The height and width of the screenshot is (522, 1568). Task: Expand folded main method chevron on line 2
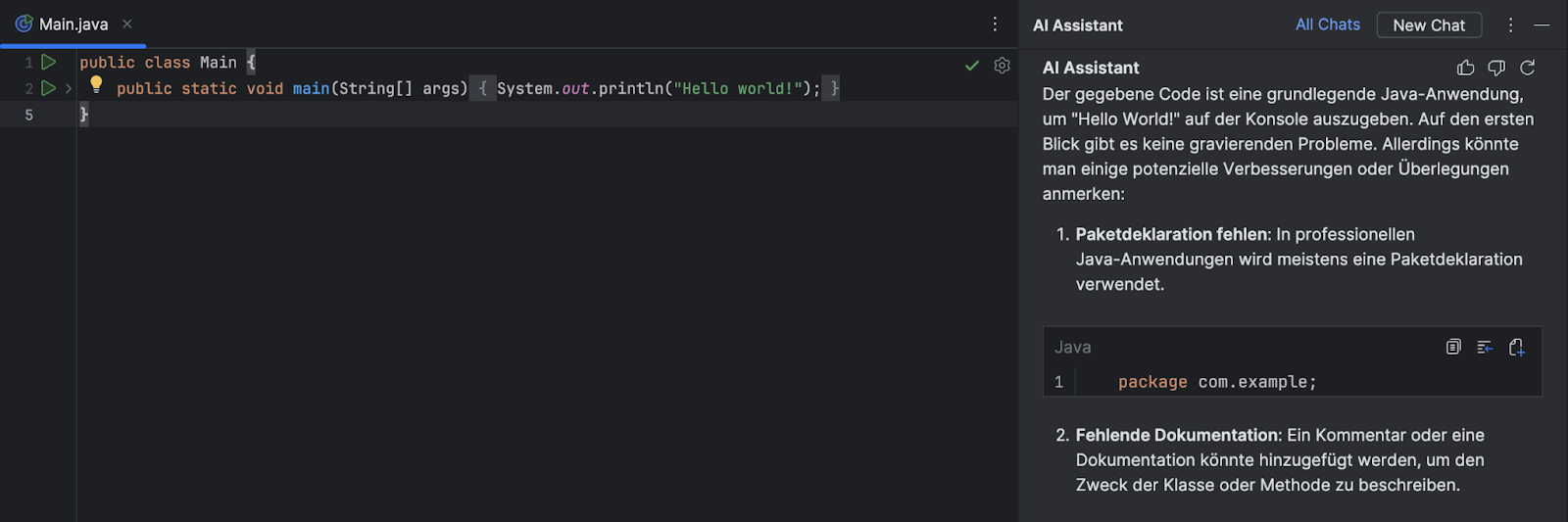tap(69, 88)
